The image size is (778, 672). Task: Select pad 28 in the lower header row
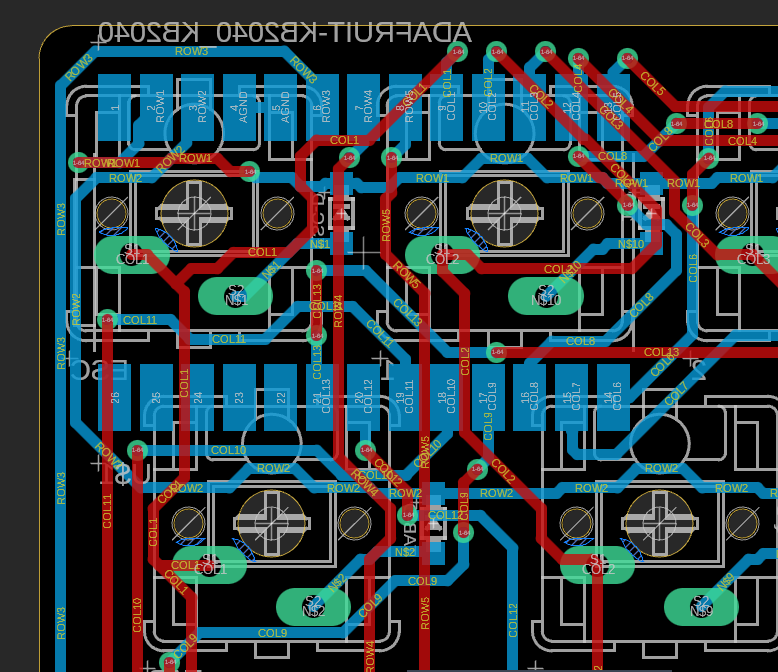115,397
